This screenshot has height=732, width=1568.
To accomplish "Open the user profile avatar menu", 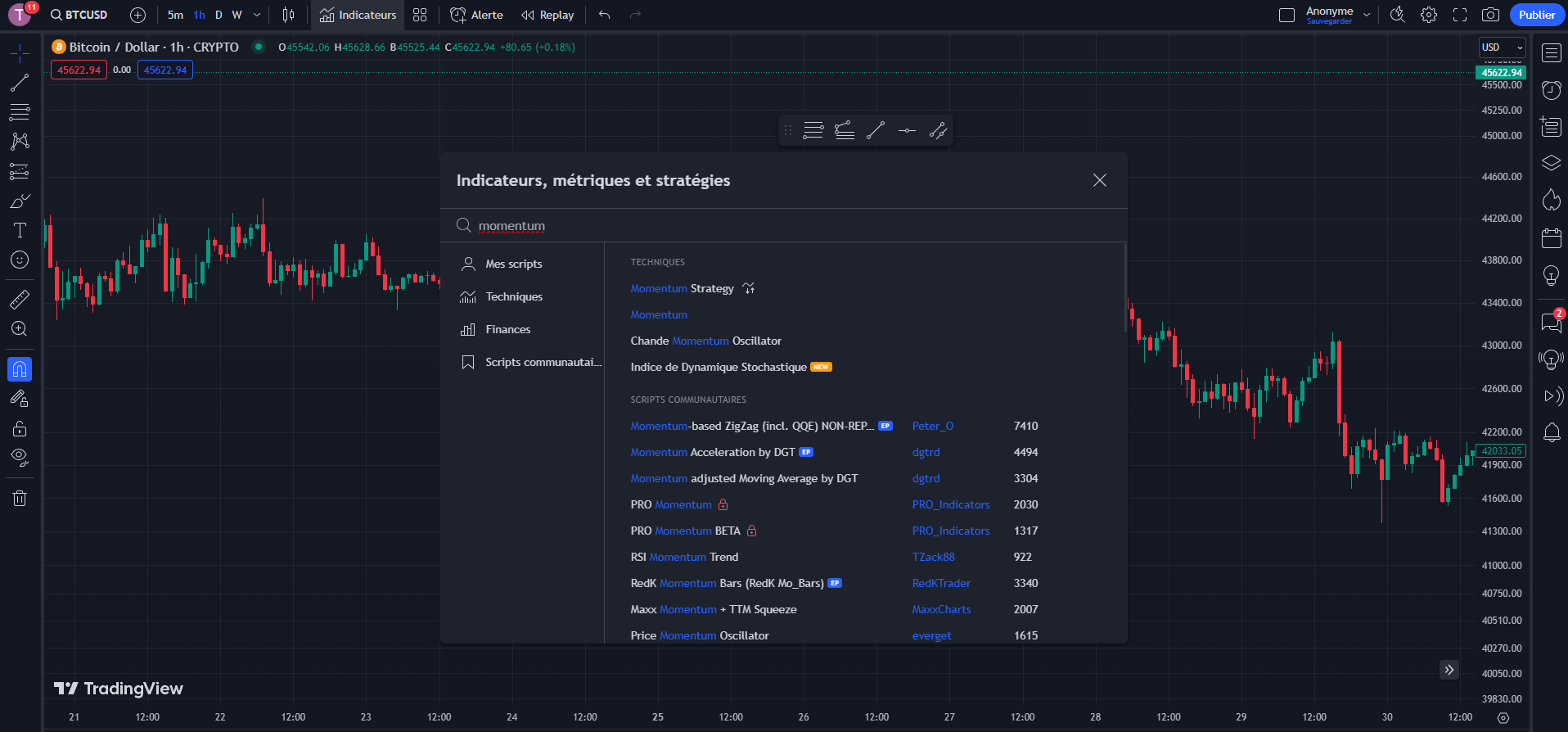I will pos(20,15).
